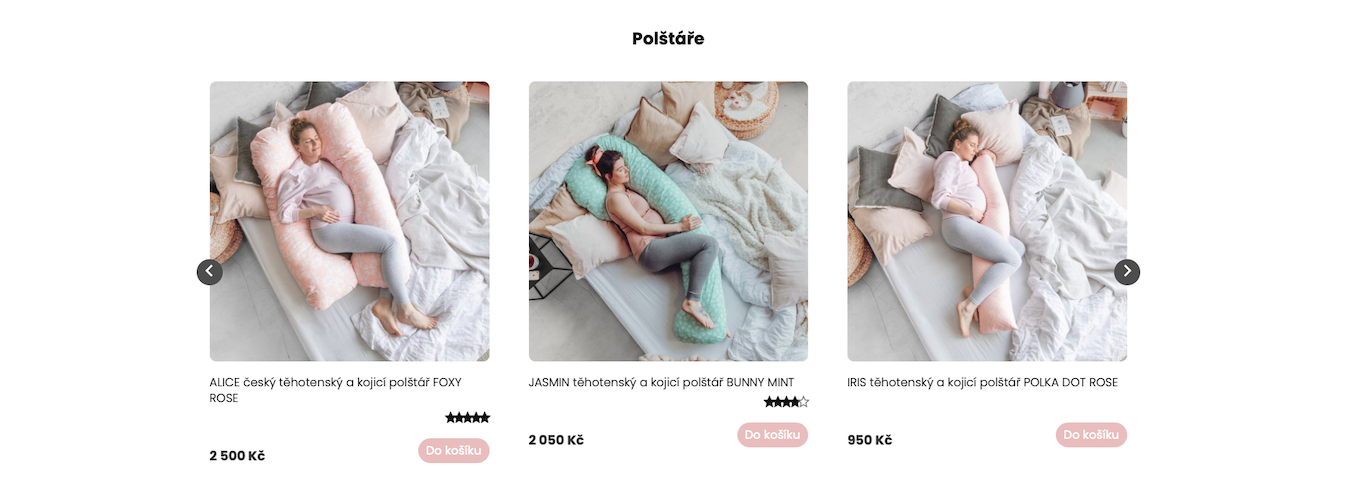This screenshot has height=492, width=1350.
Task: Click the Polštáře section heading
Action: point(668,39)
